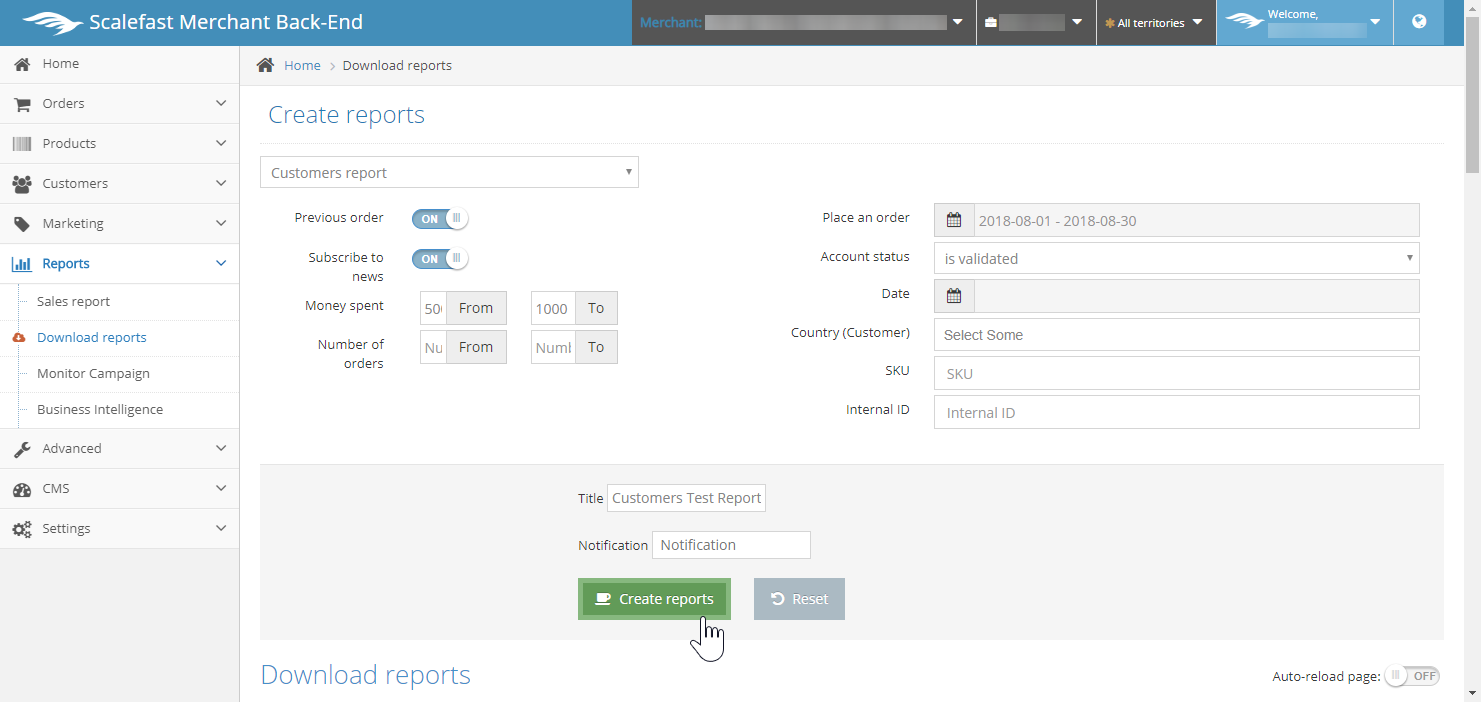Click the Orders shopping cart icon
Screen dimensions: 1481x702
[x=22, y=104]
